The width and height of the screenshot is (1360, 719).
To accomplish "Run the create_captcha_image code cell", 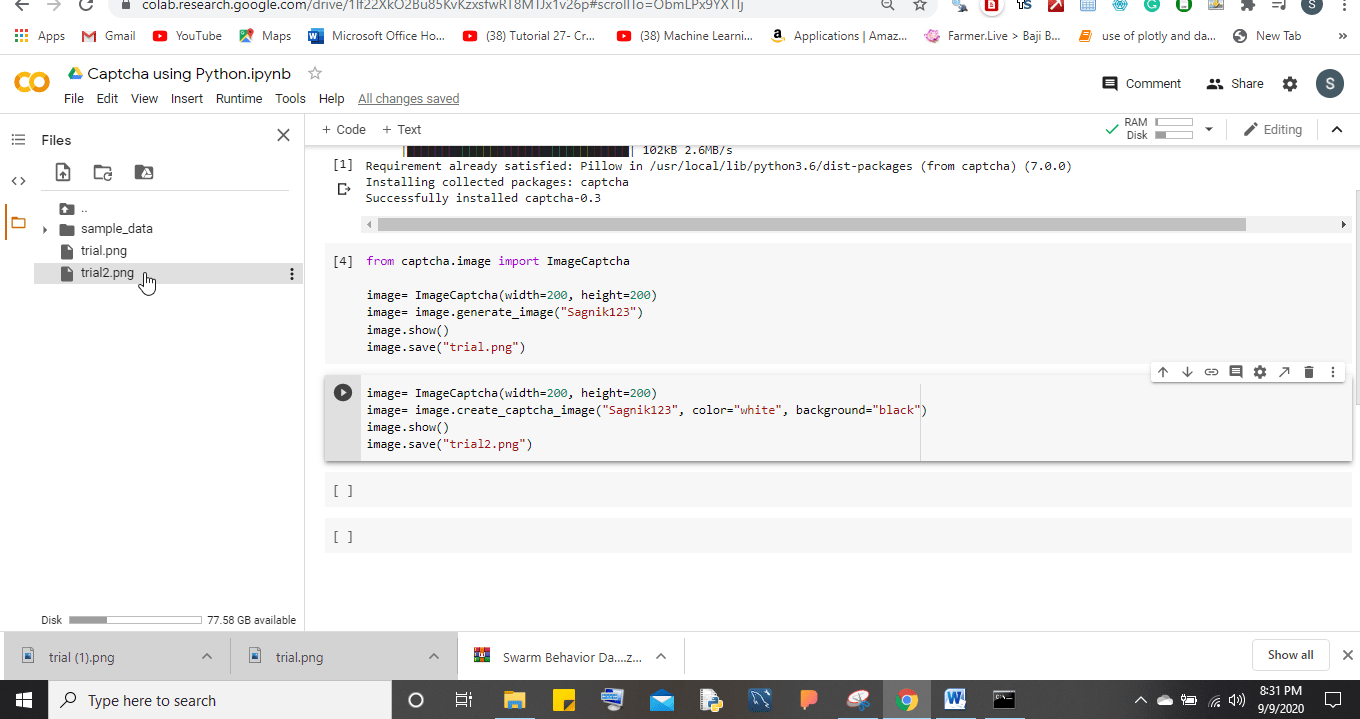I will point(342,392).
